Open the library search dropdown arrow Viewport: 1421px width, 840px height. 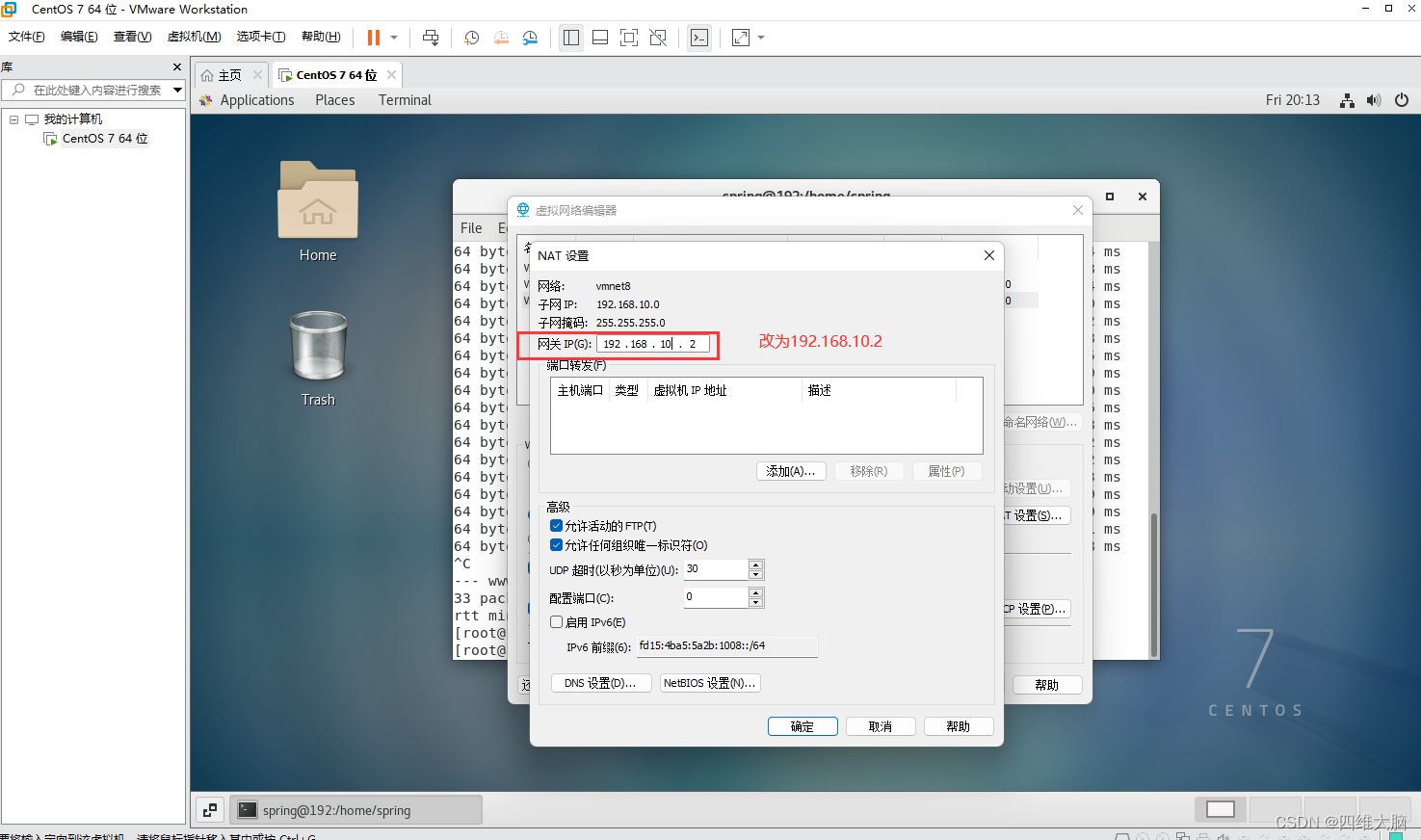178,90
